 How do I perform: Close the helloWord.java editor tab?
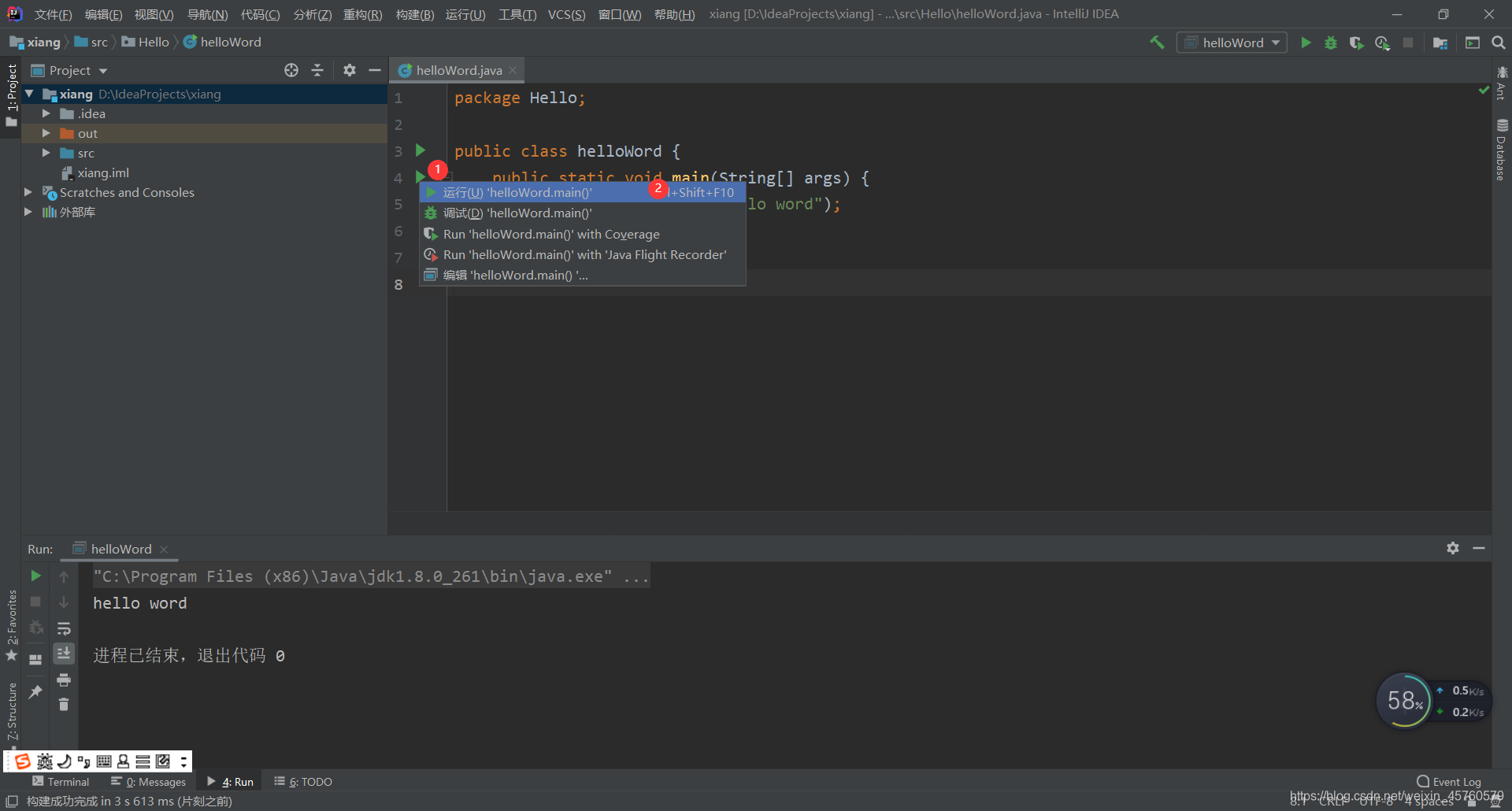(x=513, y=70)
